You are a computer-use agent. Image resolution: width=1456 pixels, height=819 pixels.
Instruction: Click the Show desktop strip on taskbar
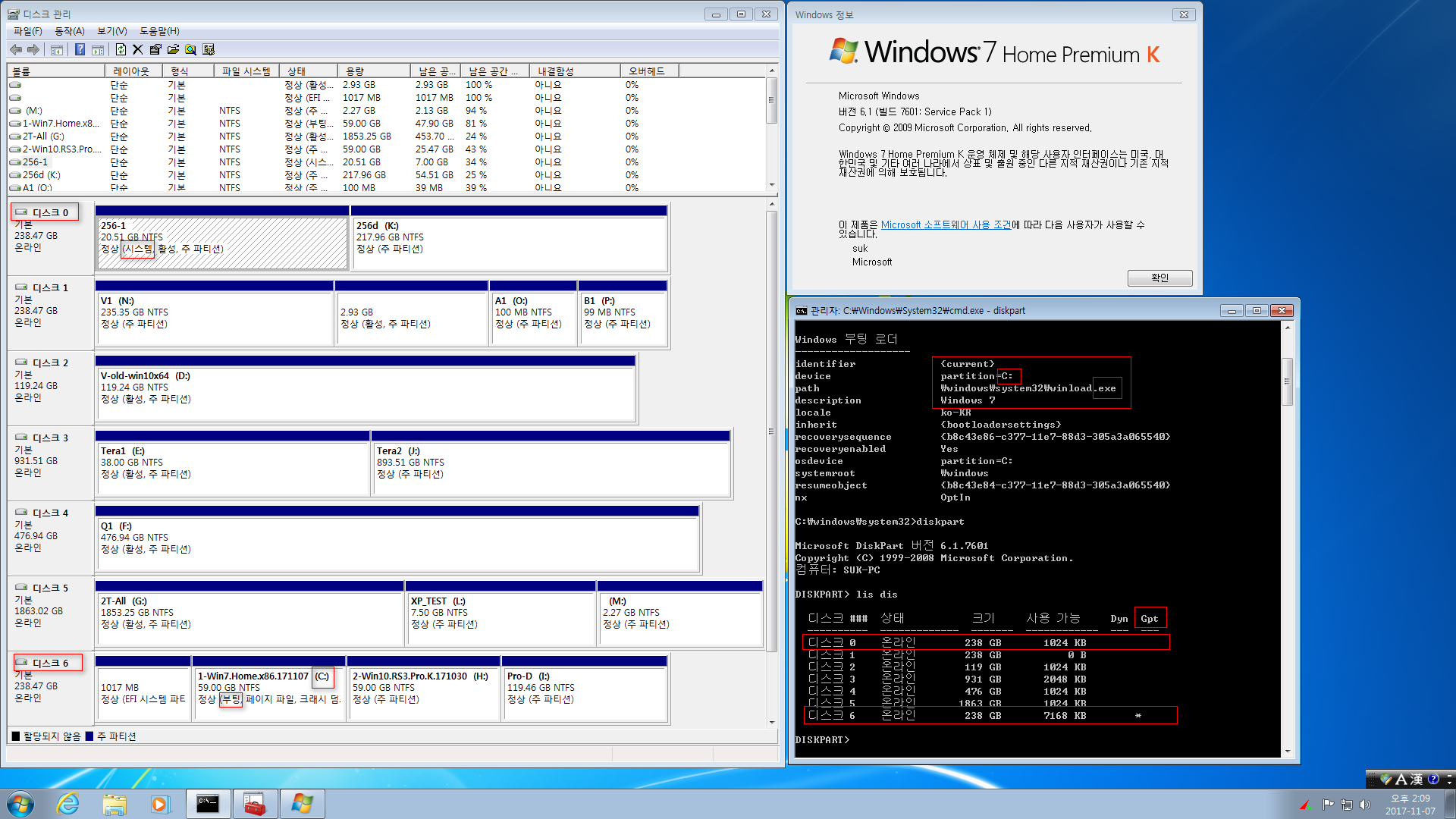tap(1450, 804)
